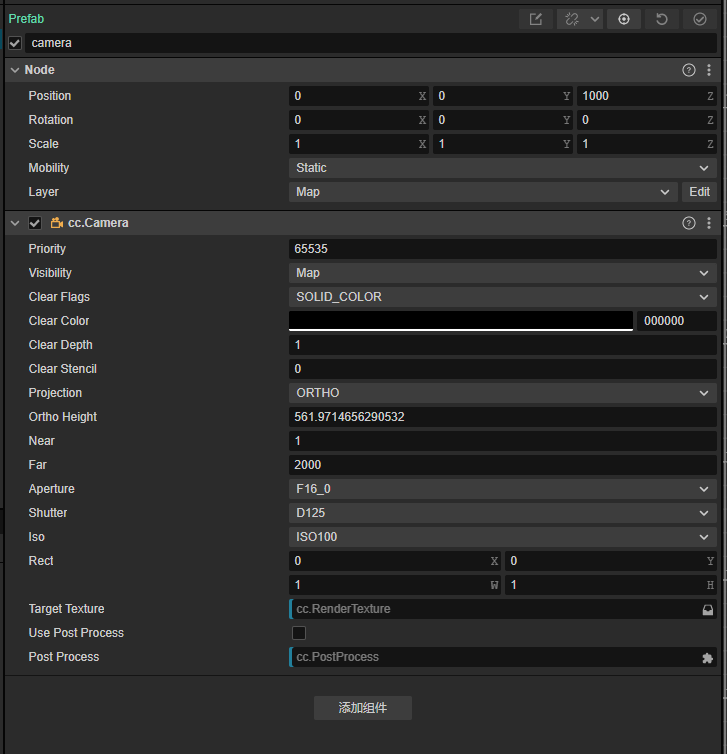The width and height of the screenshot is (727, 754).
Task: Click the Position property label
Action: pos(50,96)
